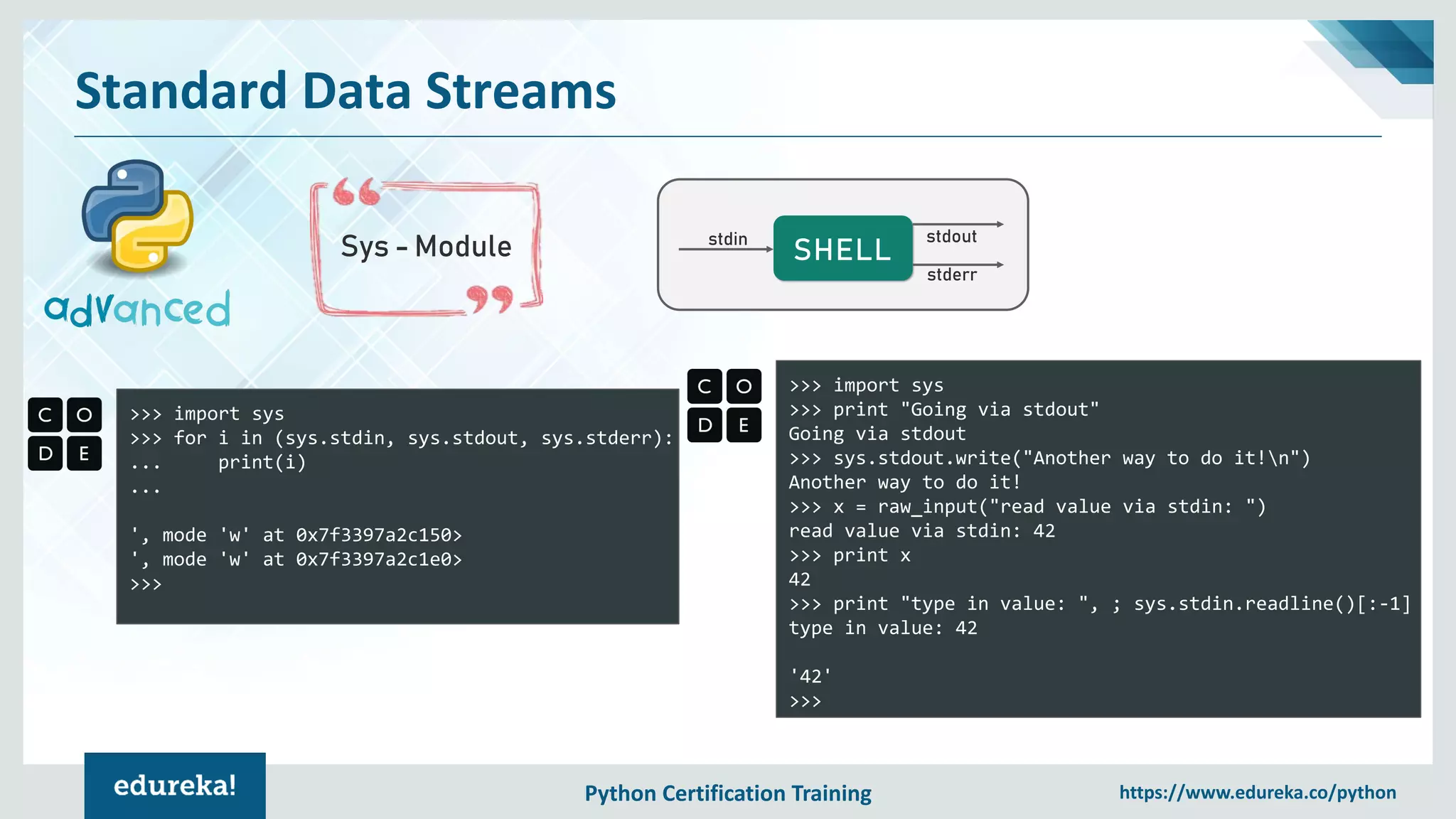Click the 'for i in (sys.stdin...' line

pos(402,438)
